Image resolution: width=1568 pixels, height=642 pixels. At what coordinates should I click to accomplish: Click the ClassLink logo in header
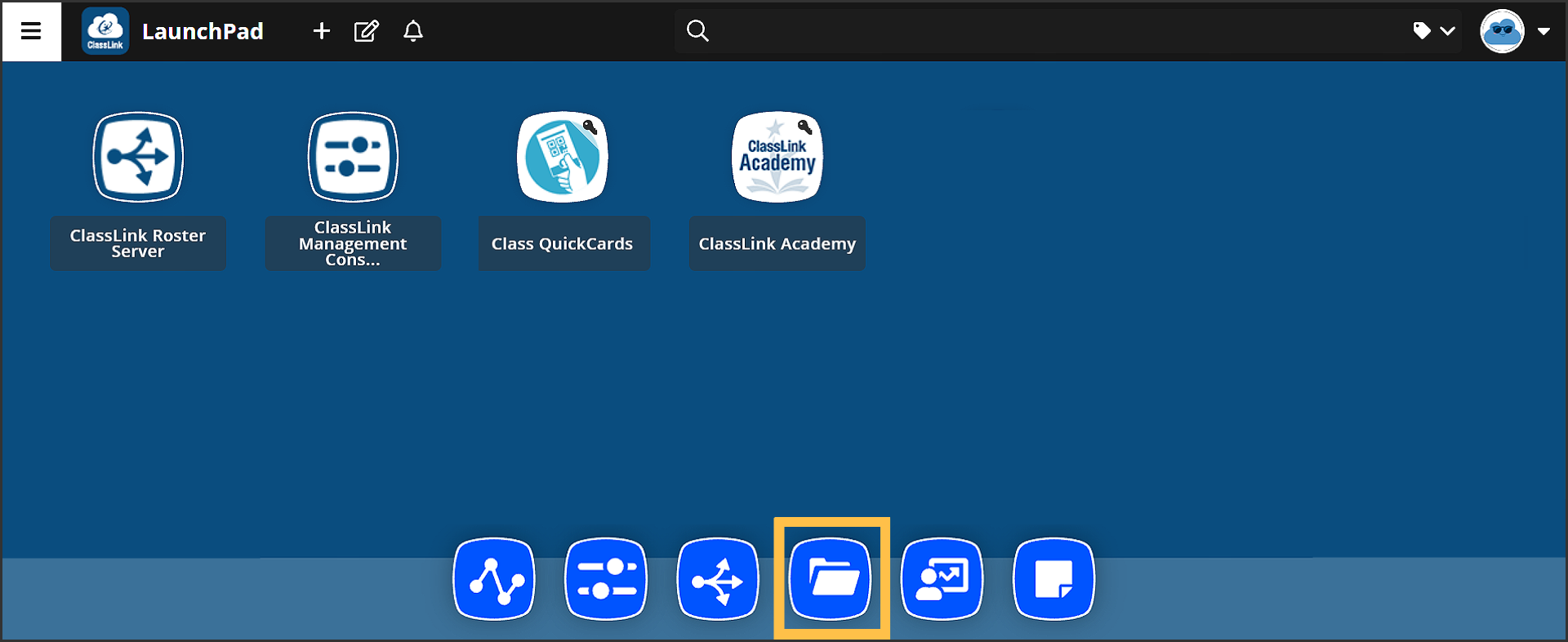[x=105, y=31]
